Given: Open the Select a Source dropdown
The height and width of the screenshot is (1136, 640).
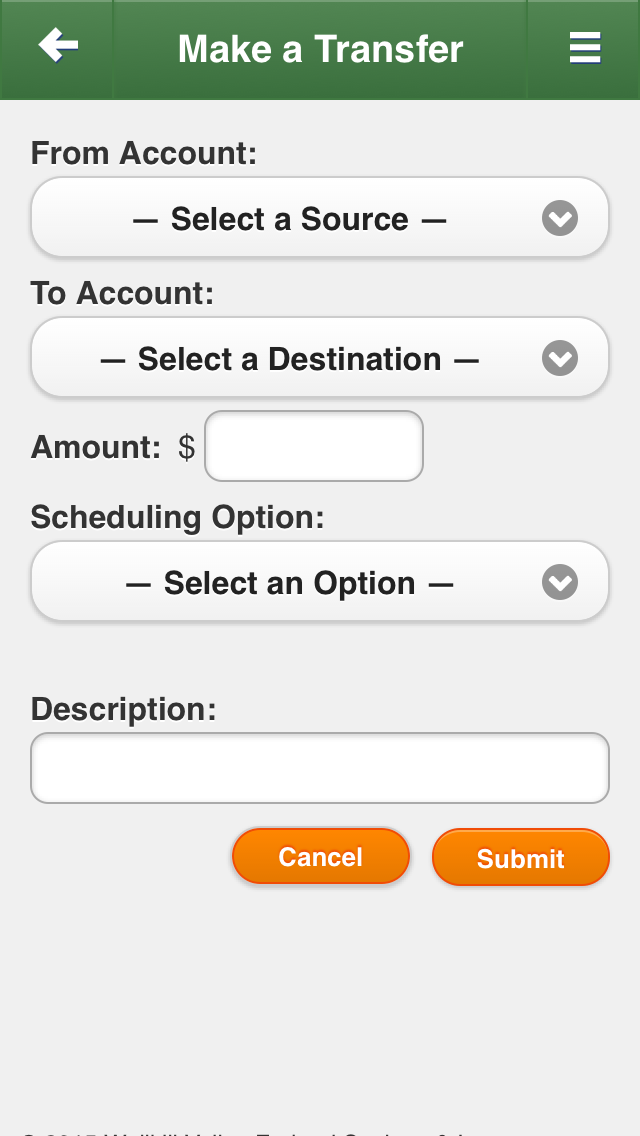Looking at the screenshot, I should pos(290,218).
